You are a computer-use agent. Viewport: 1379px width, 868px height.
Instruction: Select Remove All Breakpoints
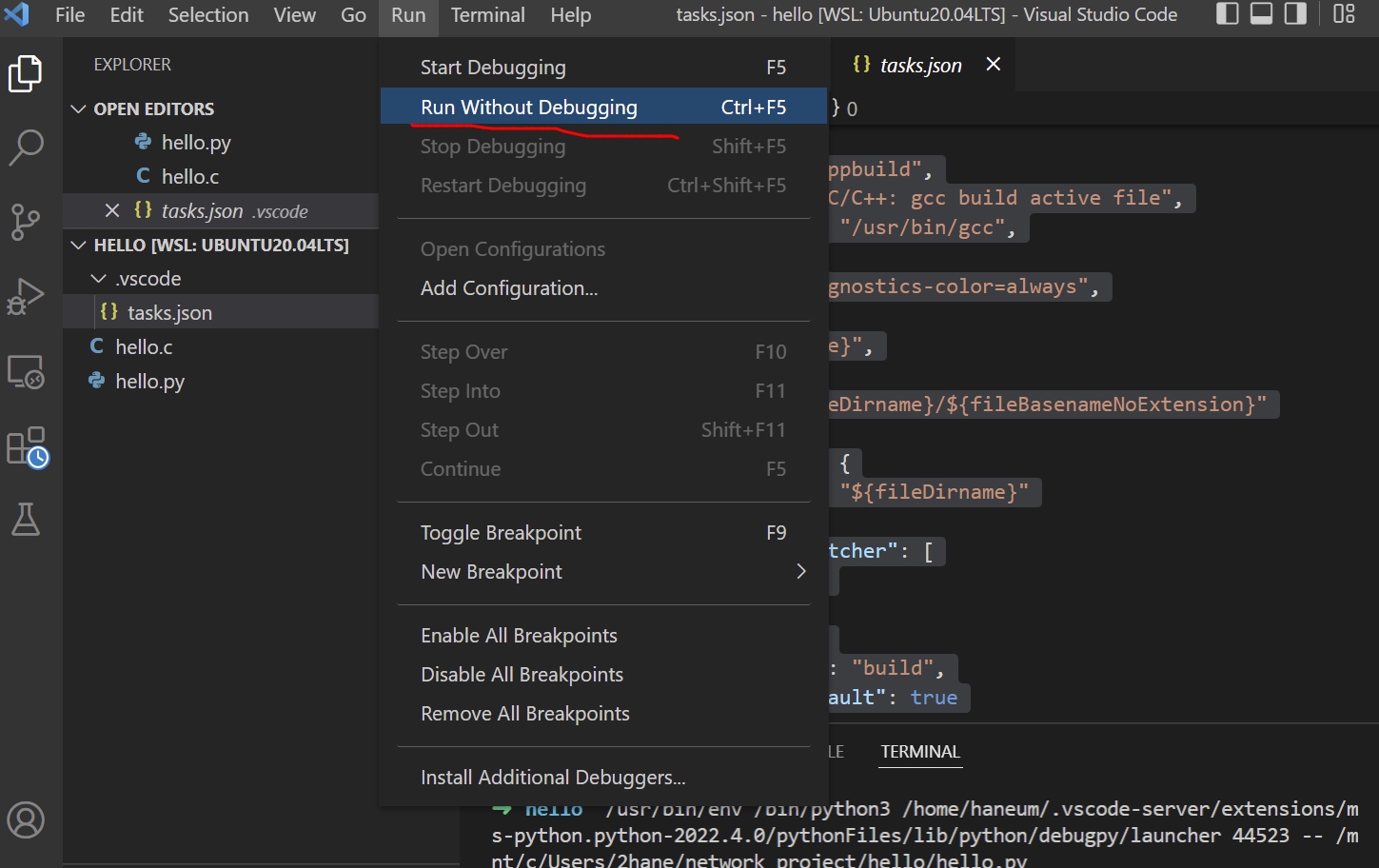pyautogui.click(x=603, y=714)
